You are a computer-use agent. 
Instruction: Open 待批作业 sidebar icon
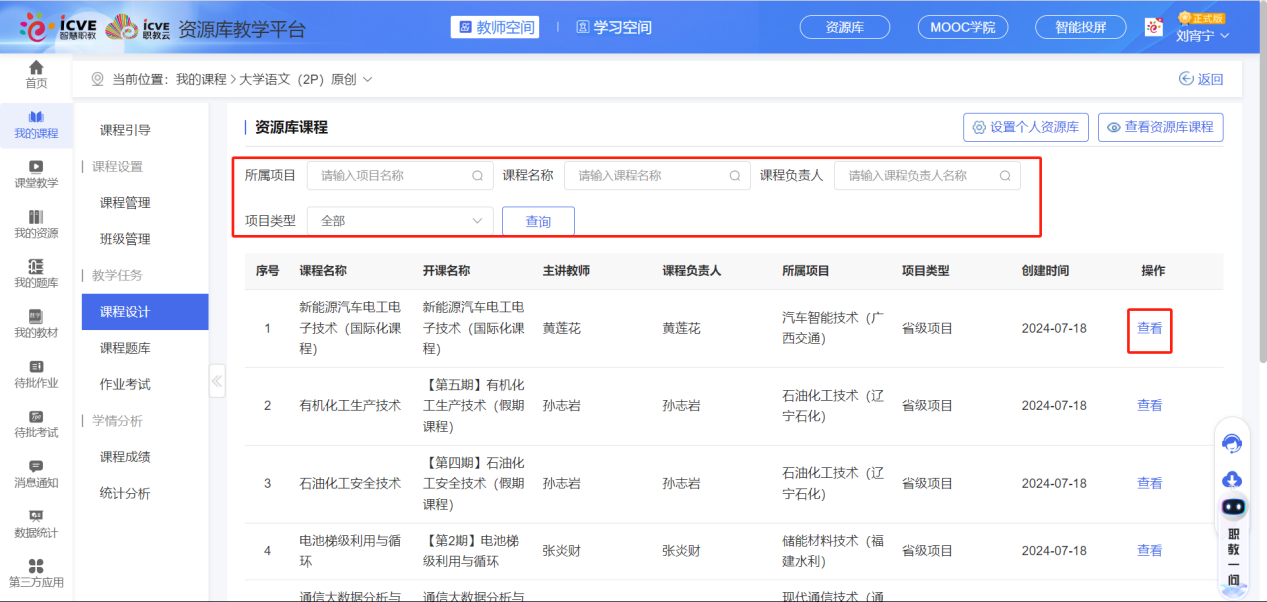(x=36, y=367)
